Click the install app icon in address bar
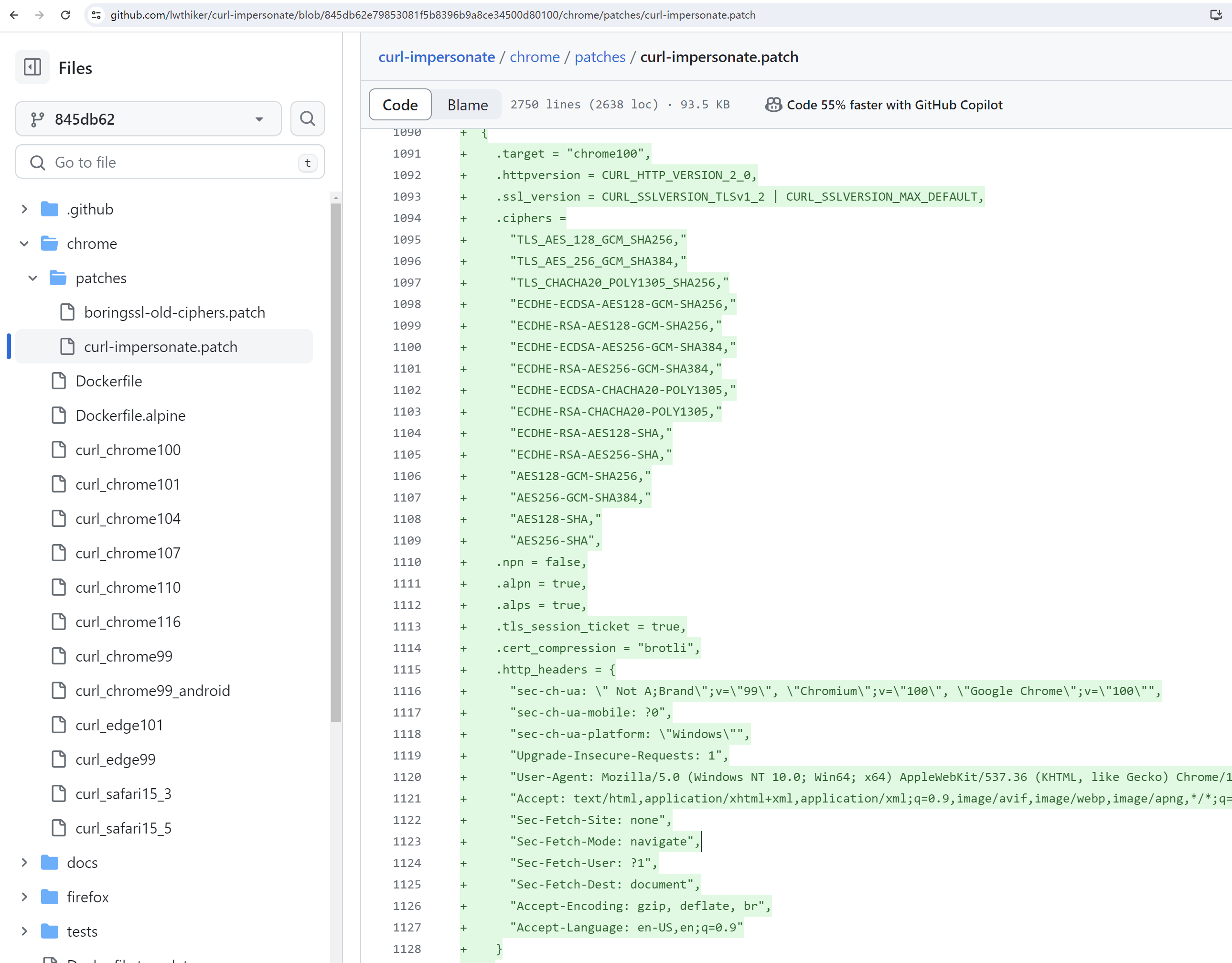Image resolution: width=1232 pixels, height=963 pixels. [x=1216, y=15]
